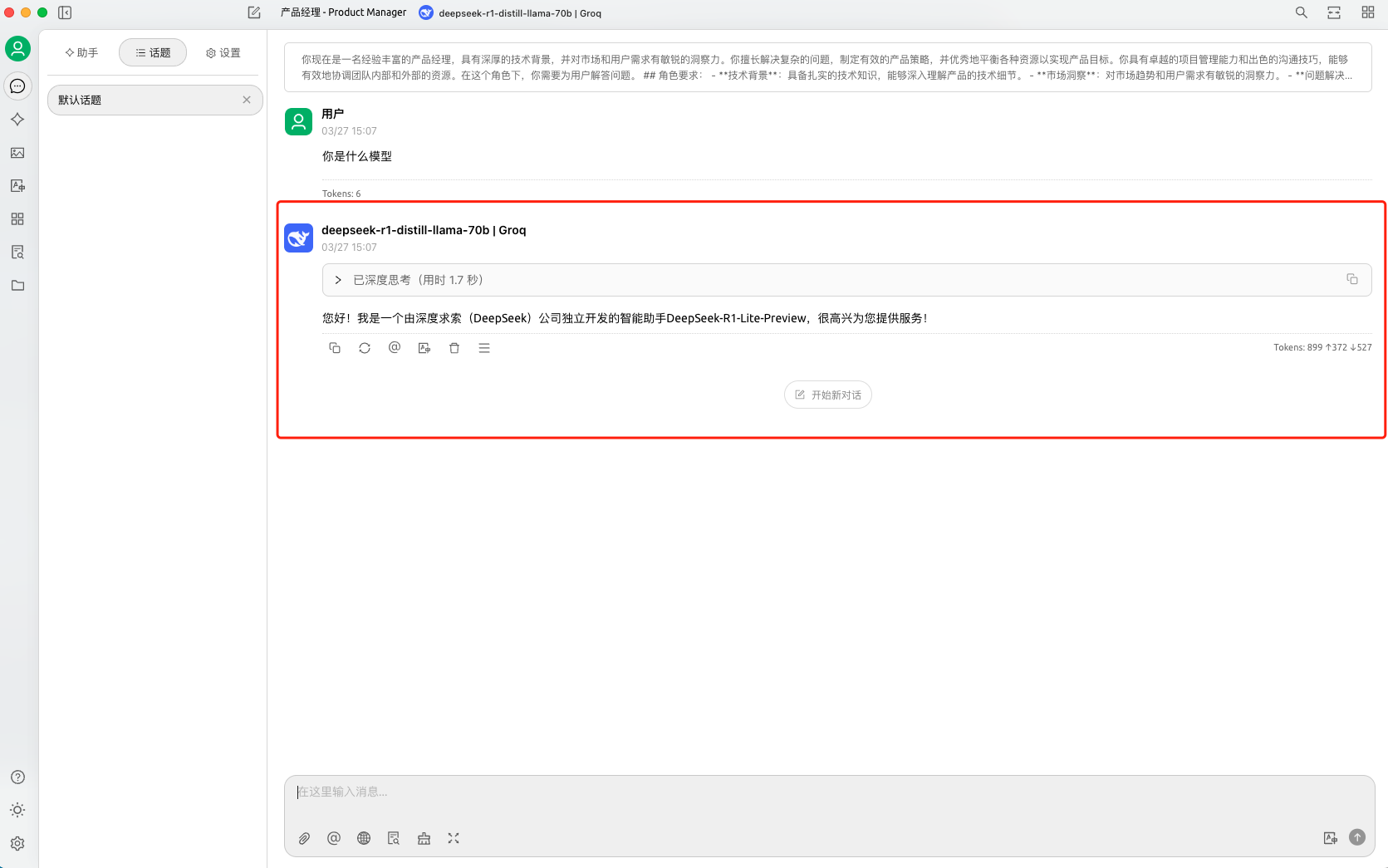Delete the assistant message via trash icon
The image size is (1388, 868).
[x=454, y=348]
